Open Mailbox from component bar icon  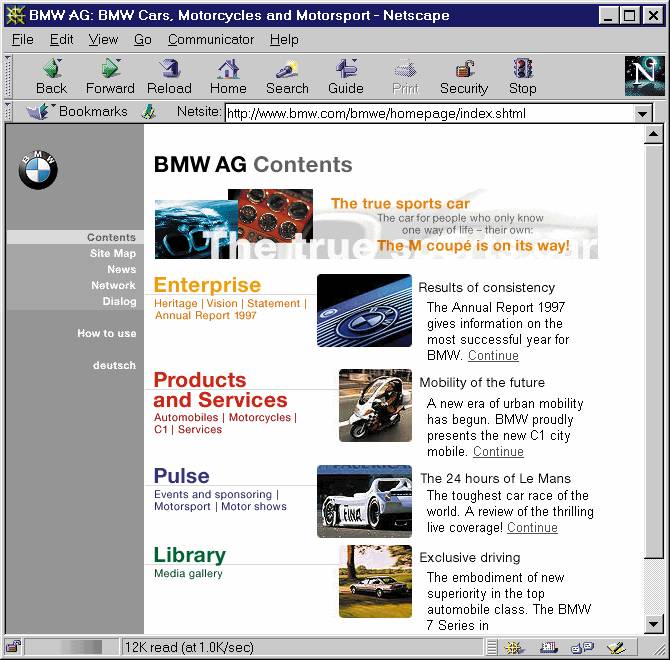coord(549,648)
